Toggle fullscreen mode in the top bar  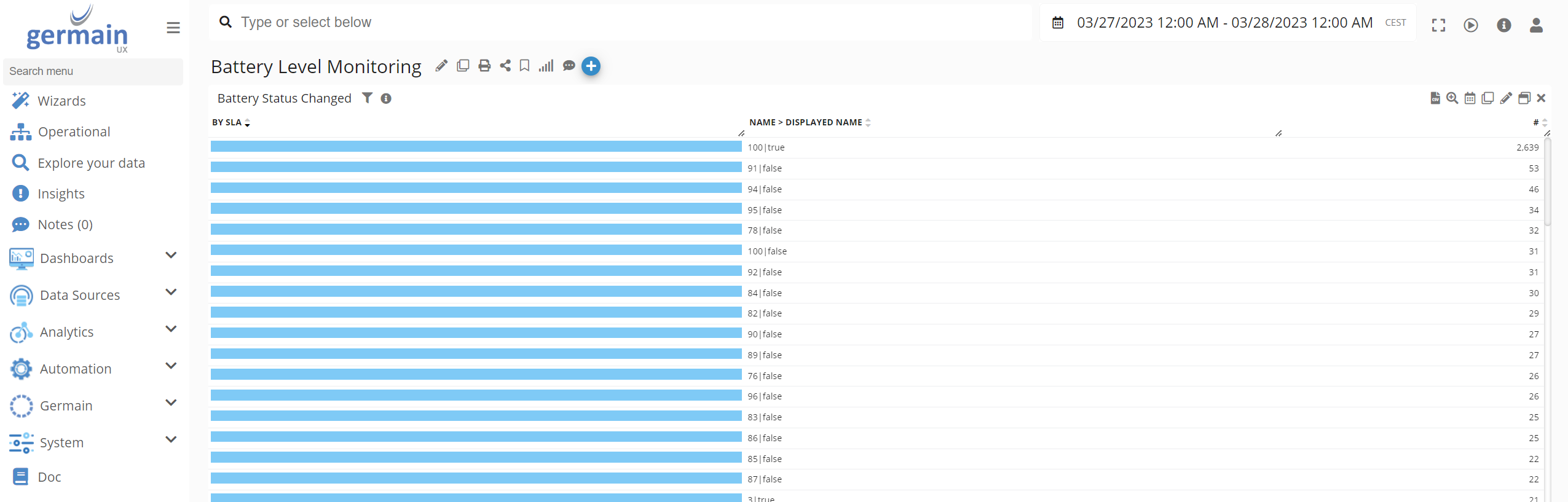pos(1438,25)
